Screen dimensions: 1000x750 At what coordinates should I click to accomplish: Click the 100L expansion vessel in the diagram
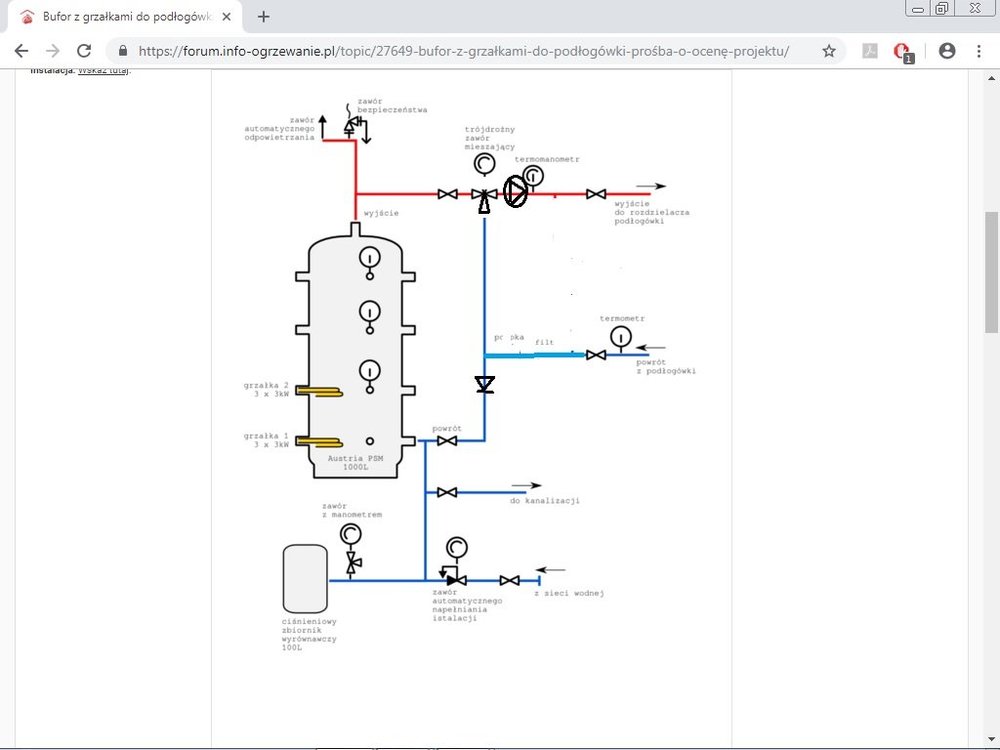tap(305, 578)
